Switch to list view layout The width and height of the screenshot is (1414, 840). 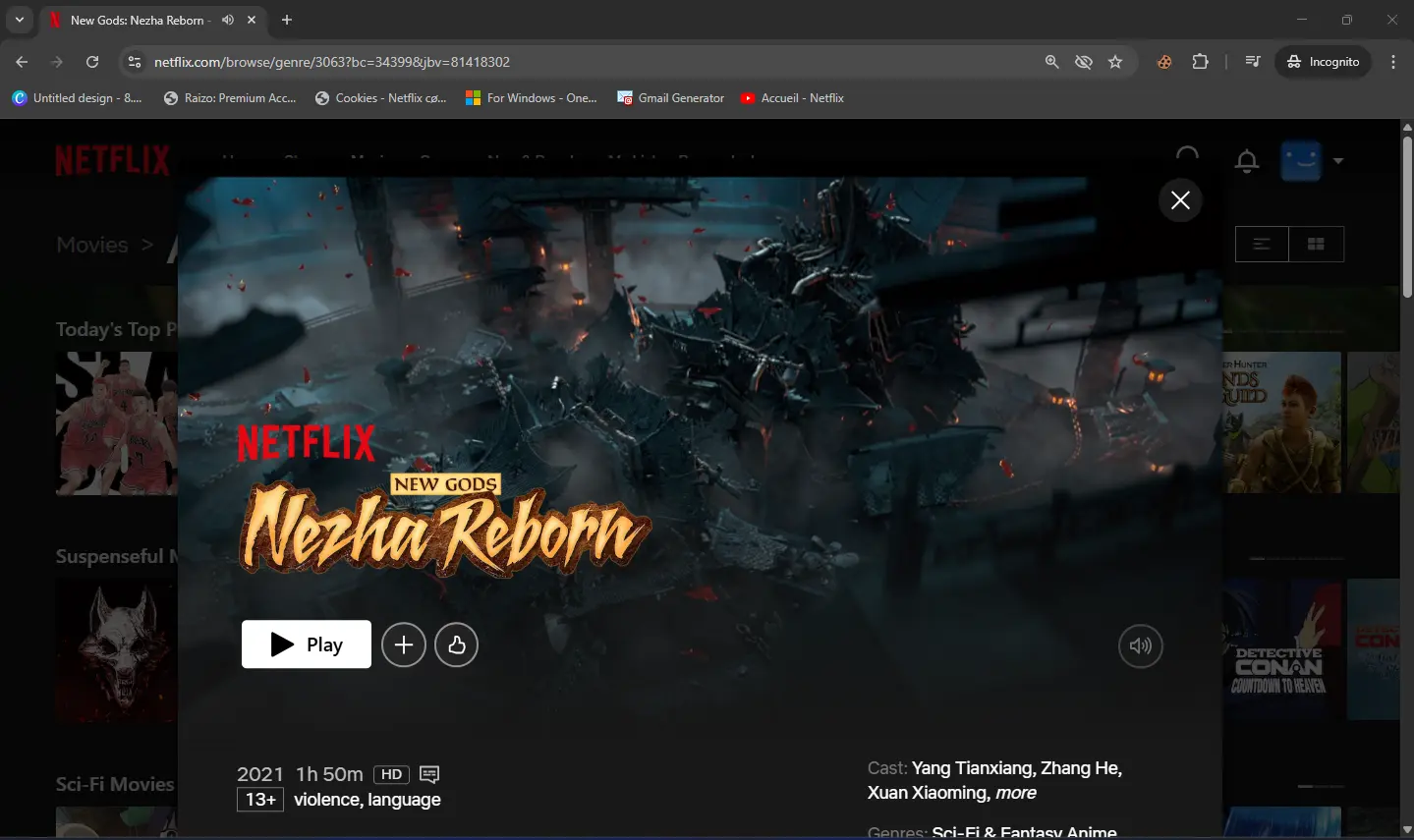1262,244
